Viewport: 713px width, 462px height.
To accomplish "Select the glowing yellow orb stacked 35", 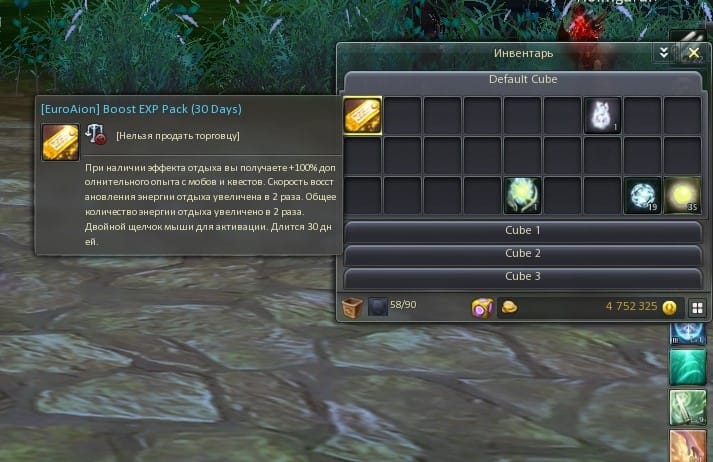I will pyautogui.click(x=682, y=196).
